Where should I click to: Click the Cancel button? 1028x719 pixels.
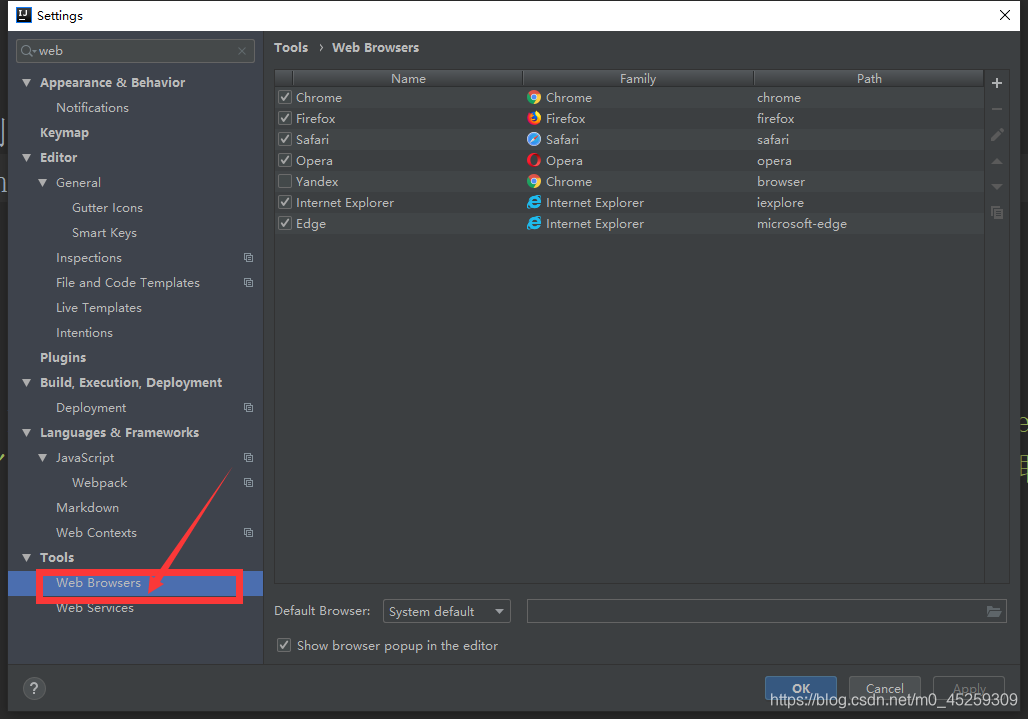884,688
